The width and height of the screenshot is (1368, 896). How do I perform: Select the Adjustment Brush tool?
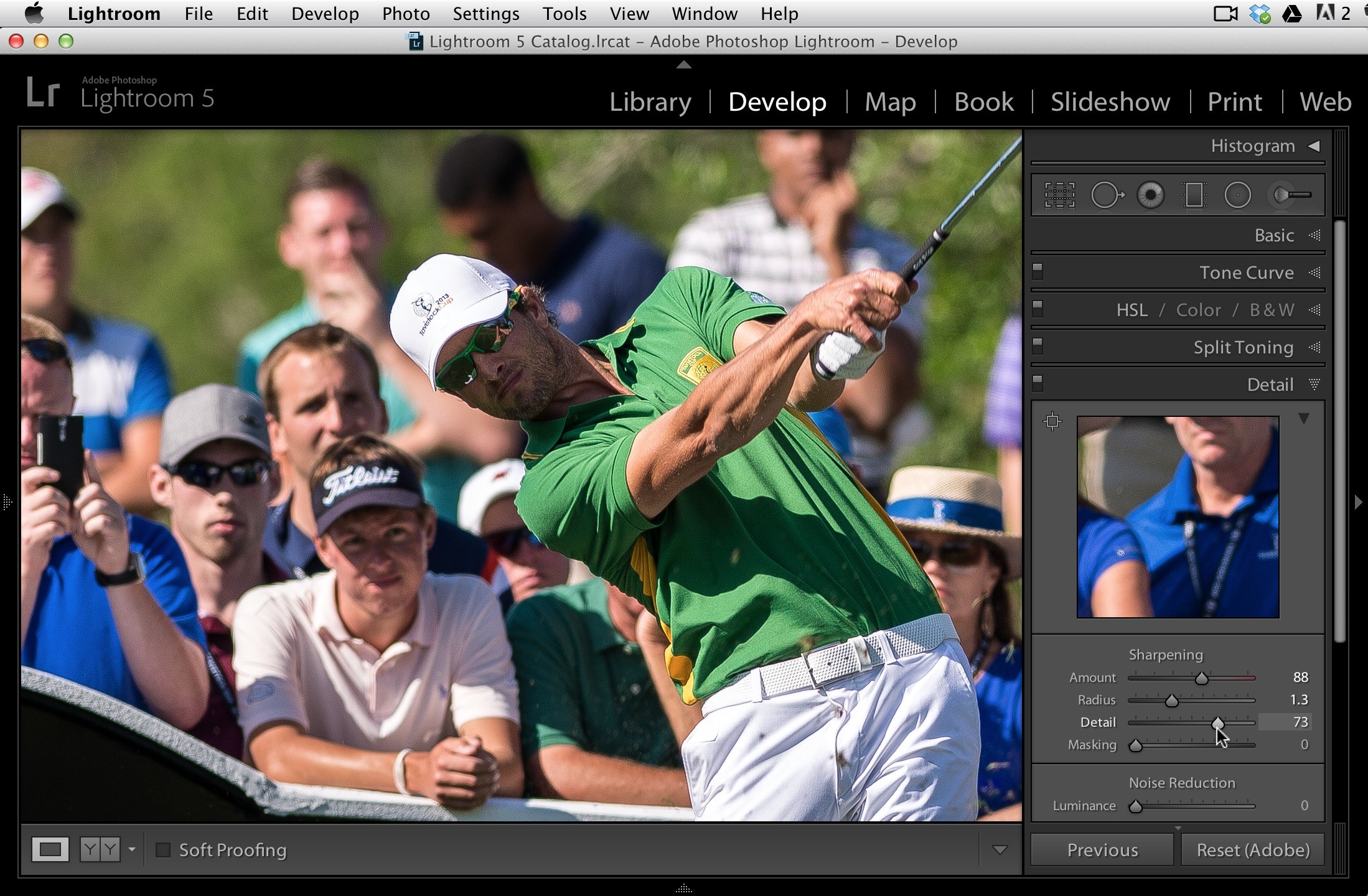[x=1291, y=195]
